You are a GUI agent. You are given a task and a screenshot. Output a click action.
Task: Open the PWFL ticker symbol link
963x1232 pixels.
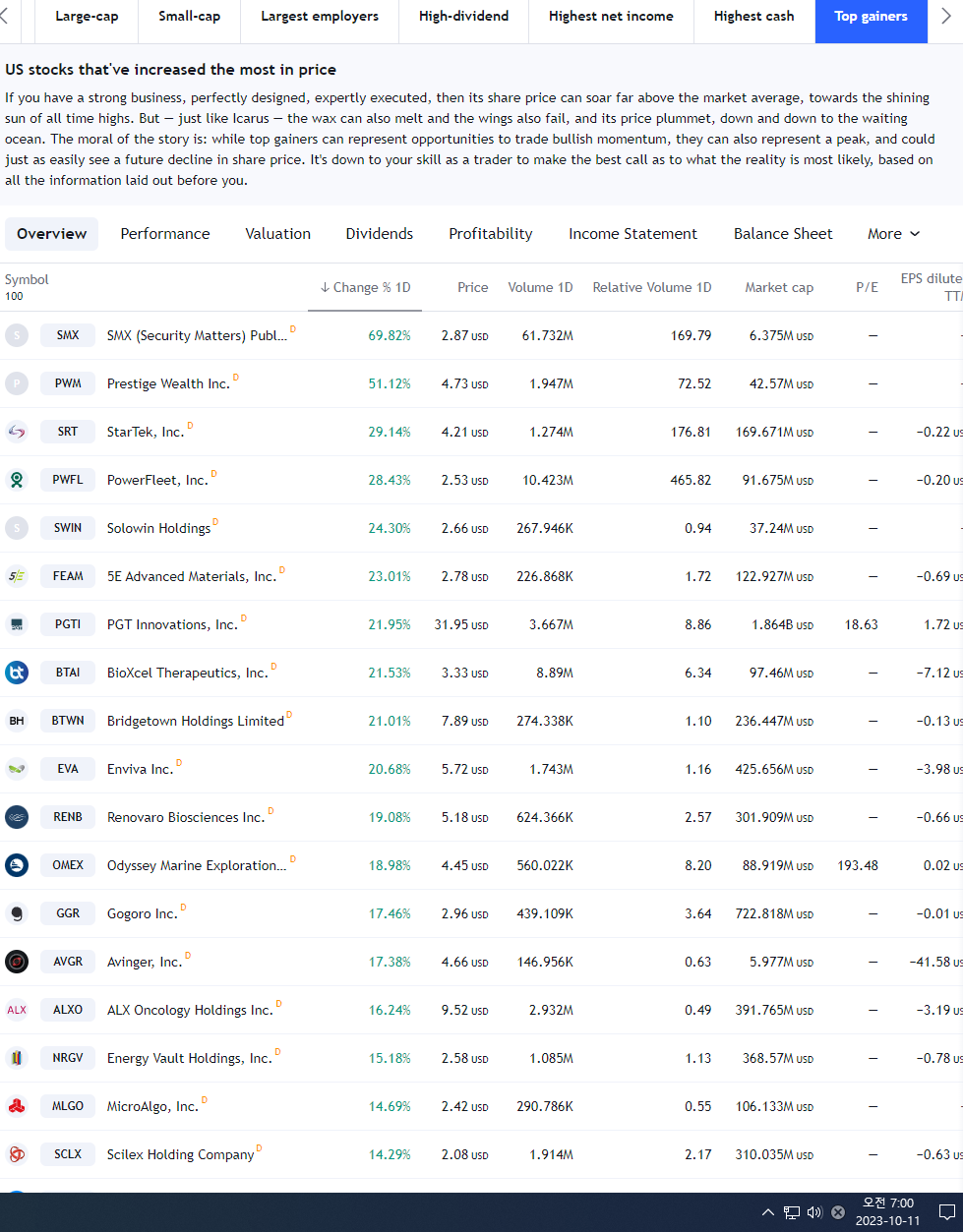point(68,480)
